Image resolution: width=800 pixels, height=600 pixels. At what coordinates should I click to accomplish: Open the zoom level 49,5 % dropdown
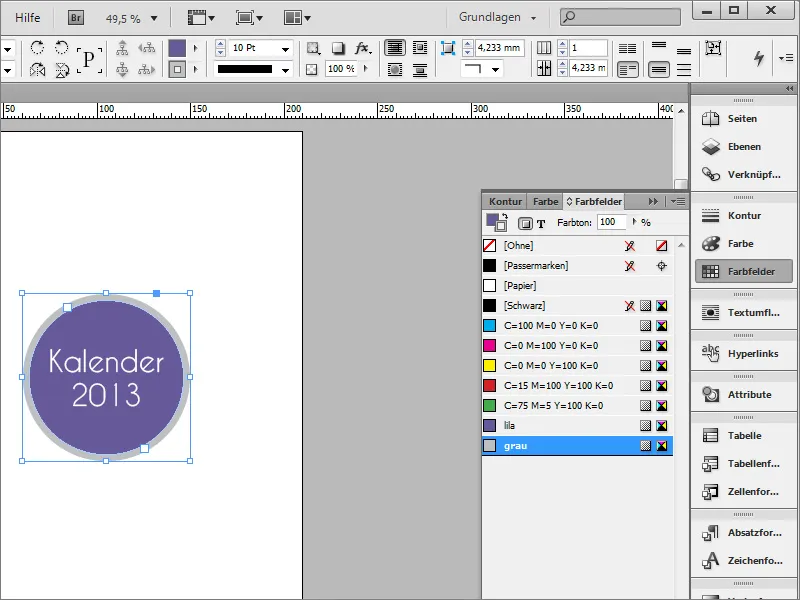[154, 19]
